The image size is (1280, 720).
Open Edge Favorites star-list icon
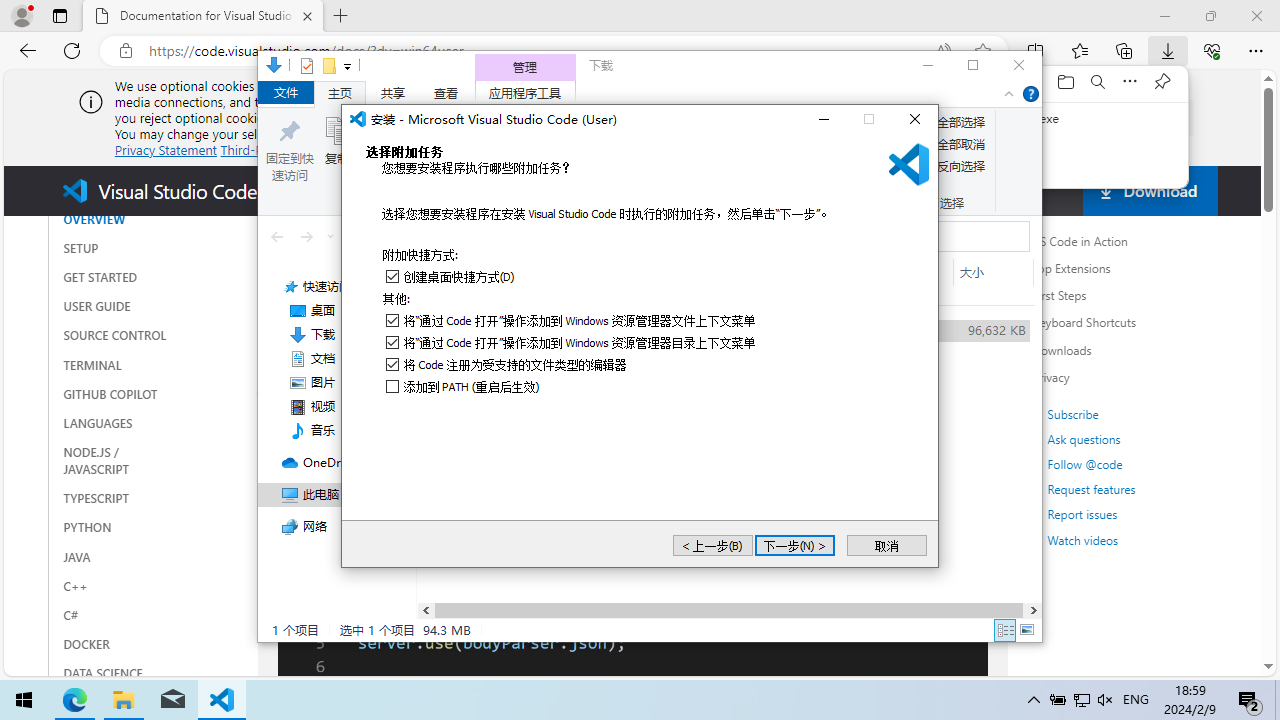pos(1080,51)
